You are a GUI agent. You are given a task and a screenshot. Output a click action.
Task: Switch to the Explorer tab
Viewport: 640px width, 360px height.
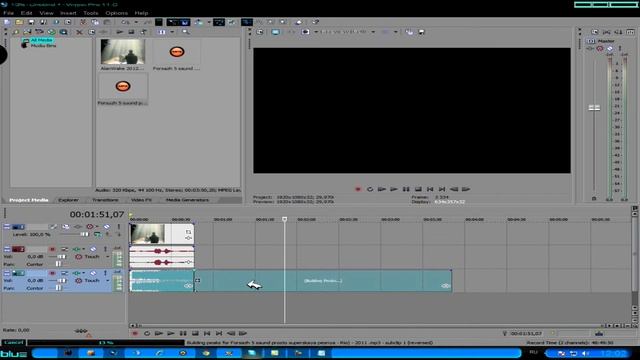(68, 200)
